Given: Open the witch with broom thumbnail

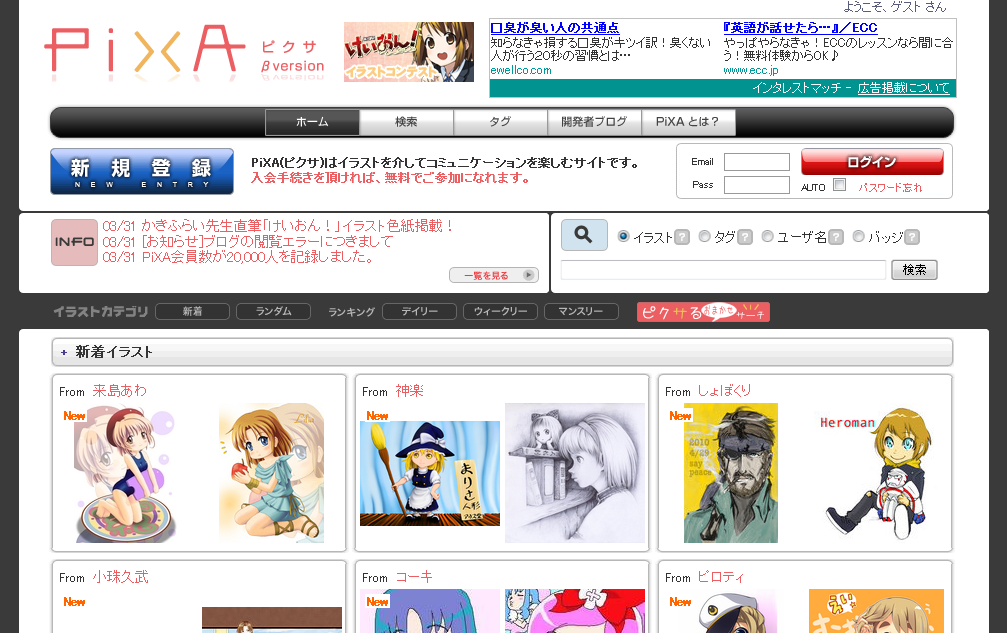Looking at the screenshot, I should point(430,473).
